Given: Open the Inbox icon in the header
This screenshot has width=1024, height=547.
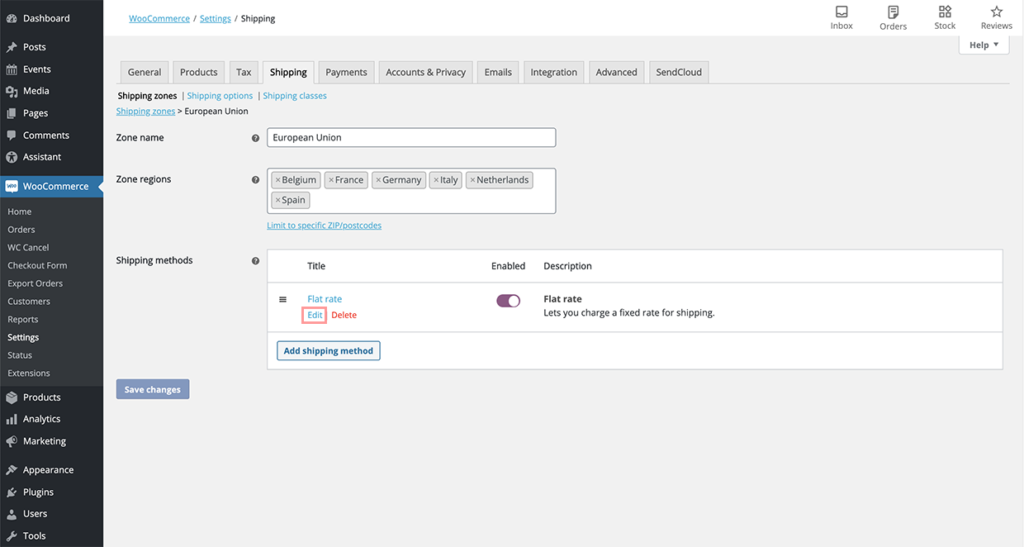Looking at the screenshot, I should (841, 12).
